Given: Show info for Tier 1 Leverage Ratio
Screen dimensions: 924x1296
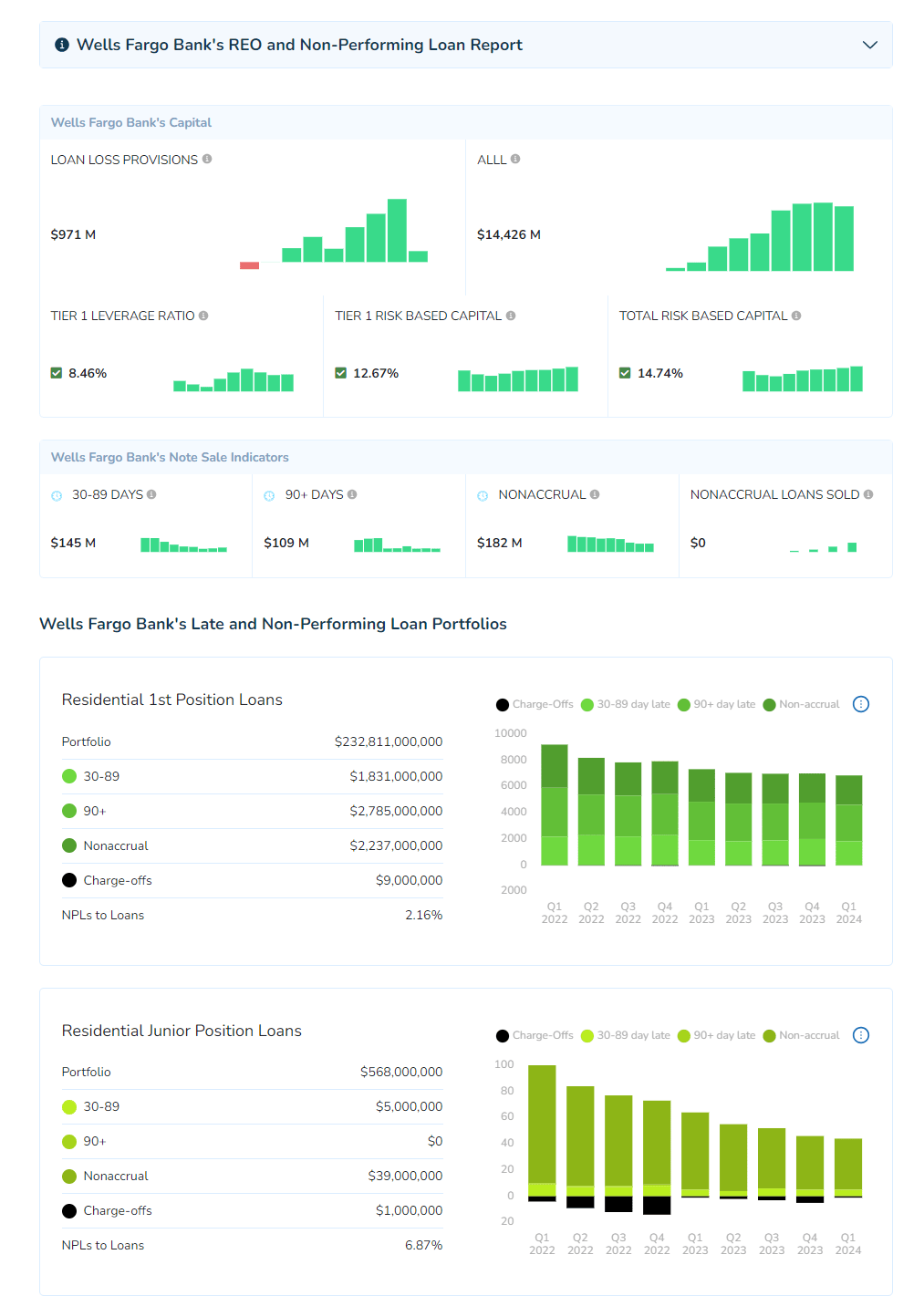Looking at the screenshot, I should click(203, 316).
